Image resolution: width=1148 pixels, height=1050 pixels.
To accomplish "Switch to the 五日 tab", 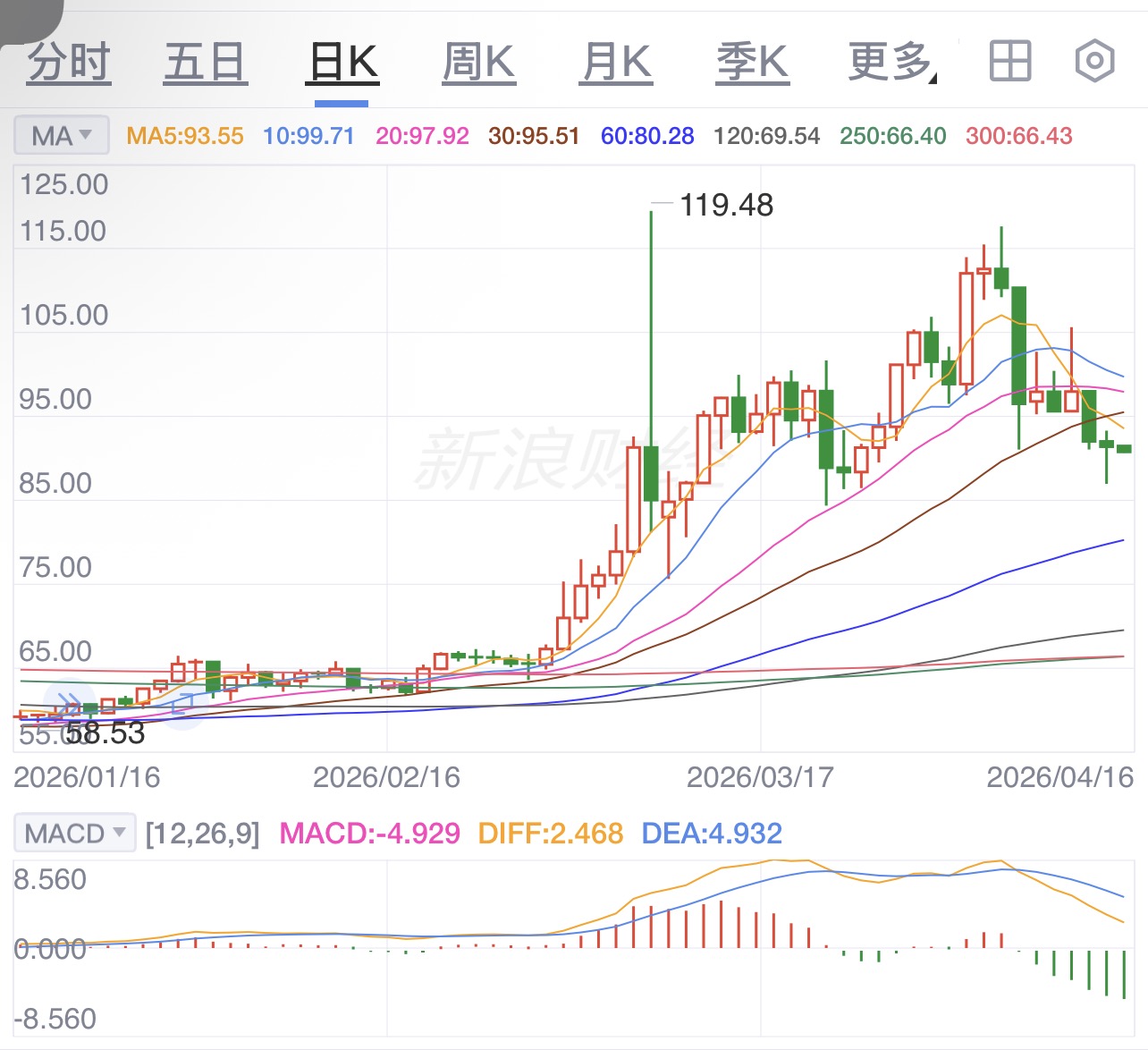I will (205, 63).
